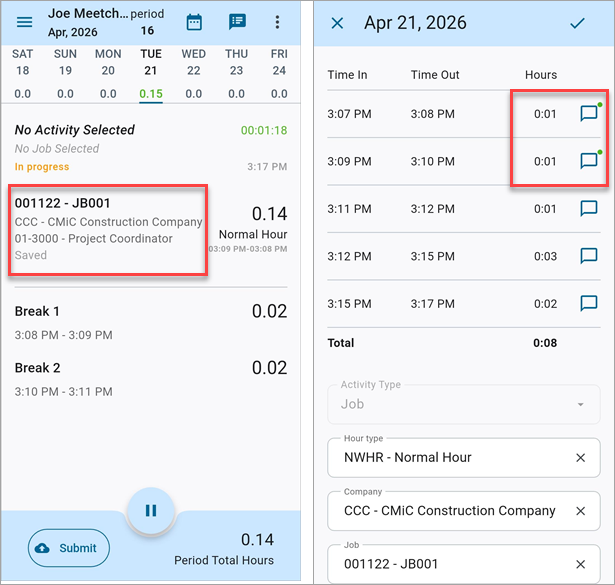Image resolution: width=615 pixels, height=585 pixels.
Task: Clear the 001122 - JB001 job field
Action: click(x=580, y=564)
